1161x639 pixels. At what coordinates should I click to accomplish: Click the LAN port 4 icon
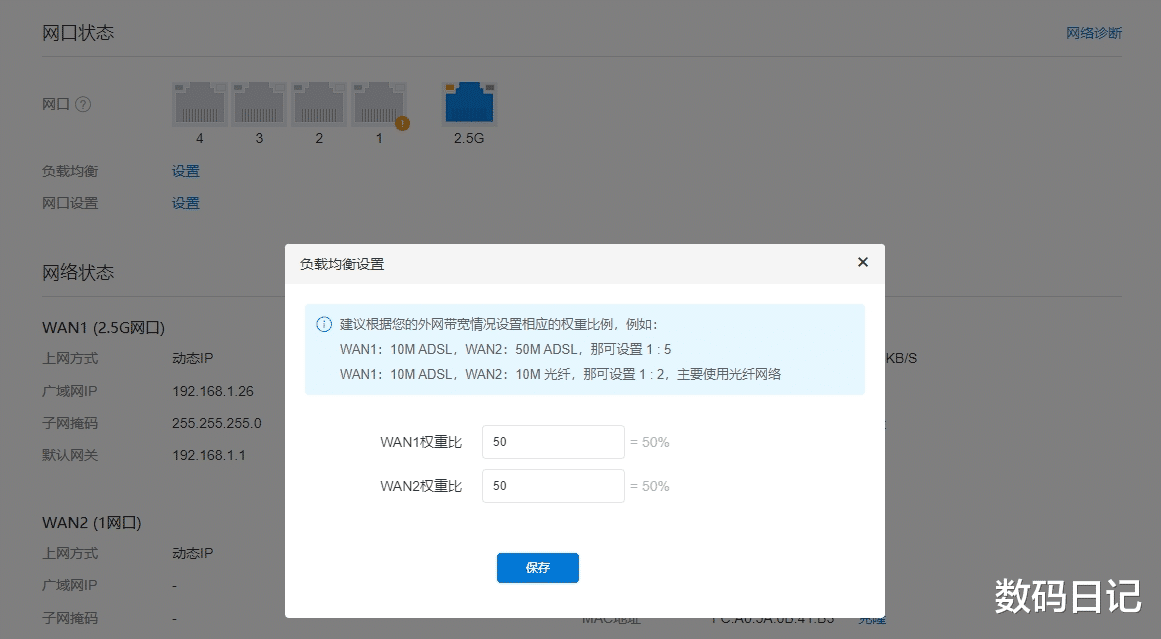click(200, 104)
